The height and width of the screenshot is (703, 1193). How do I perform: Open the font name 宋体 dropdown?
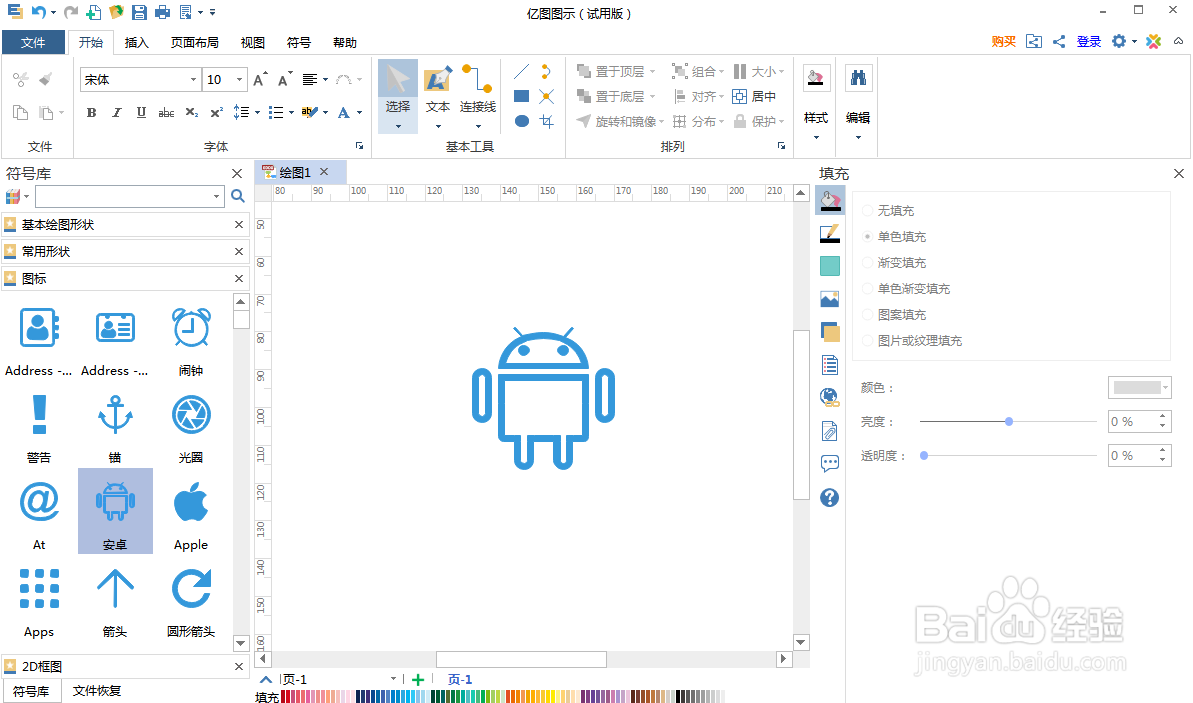click(x=193, y=79)
